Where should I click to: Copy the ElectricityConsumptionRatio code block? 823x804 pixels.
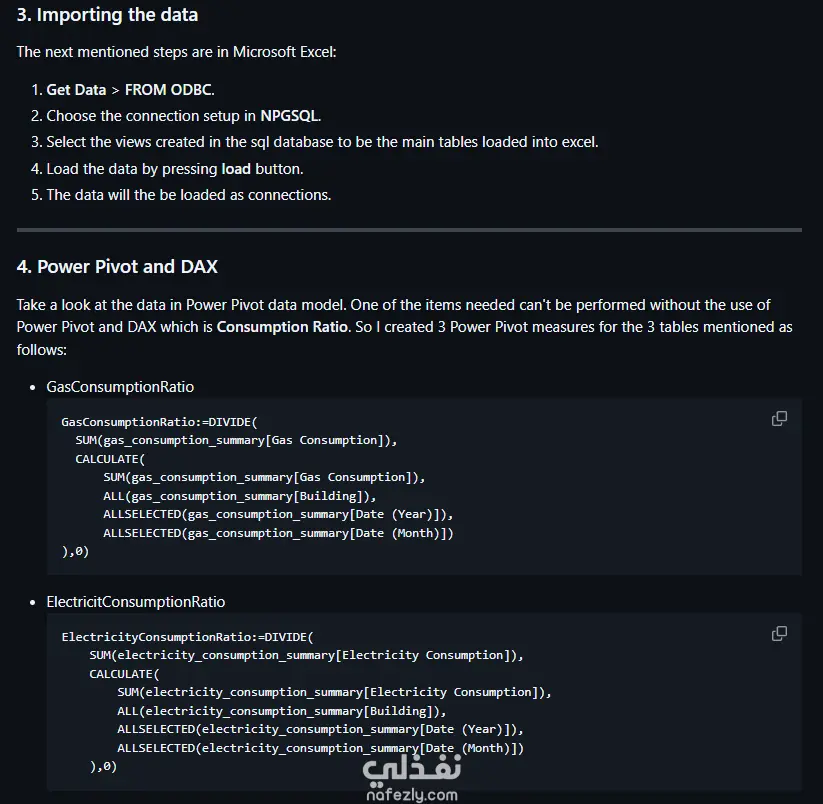[779, 633]
